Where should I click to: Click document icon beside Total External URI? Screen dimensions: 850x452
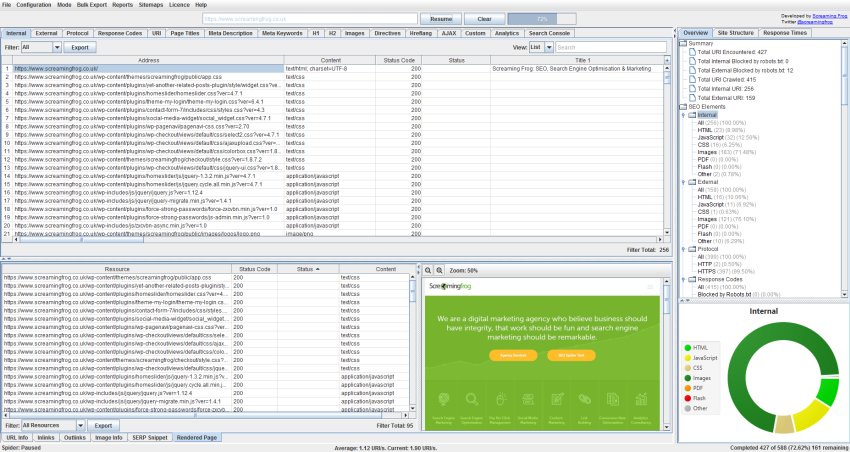pyautogui.click(x=692, y=98)
